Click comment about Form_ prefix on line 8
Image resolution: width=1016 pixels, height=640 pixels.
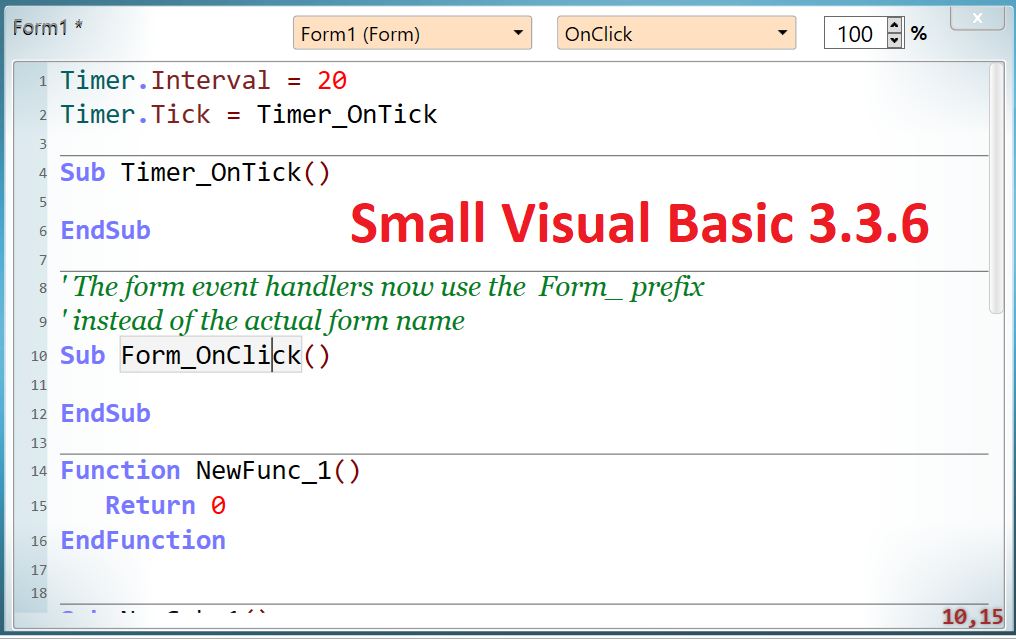[382, 287]
